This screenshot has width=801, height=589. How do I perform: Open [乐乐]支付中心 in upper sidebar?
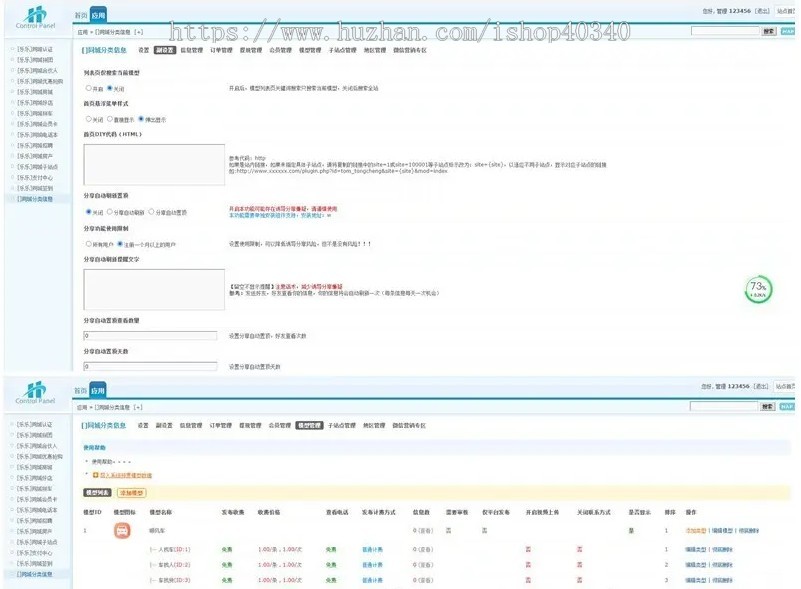tap(35, 178)
